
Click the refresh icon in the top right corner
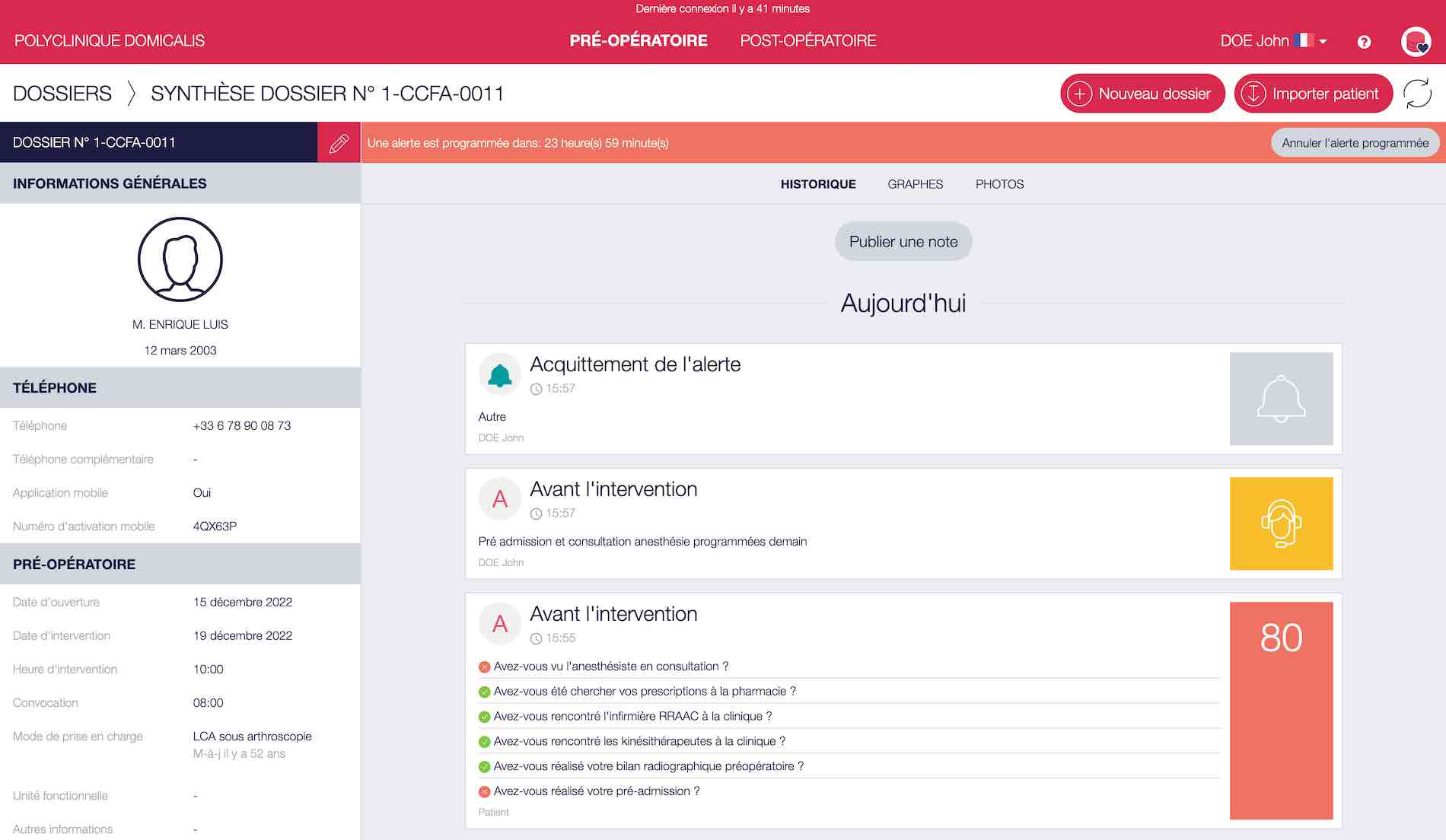[1417, 94]
